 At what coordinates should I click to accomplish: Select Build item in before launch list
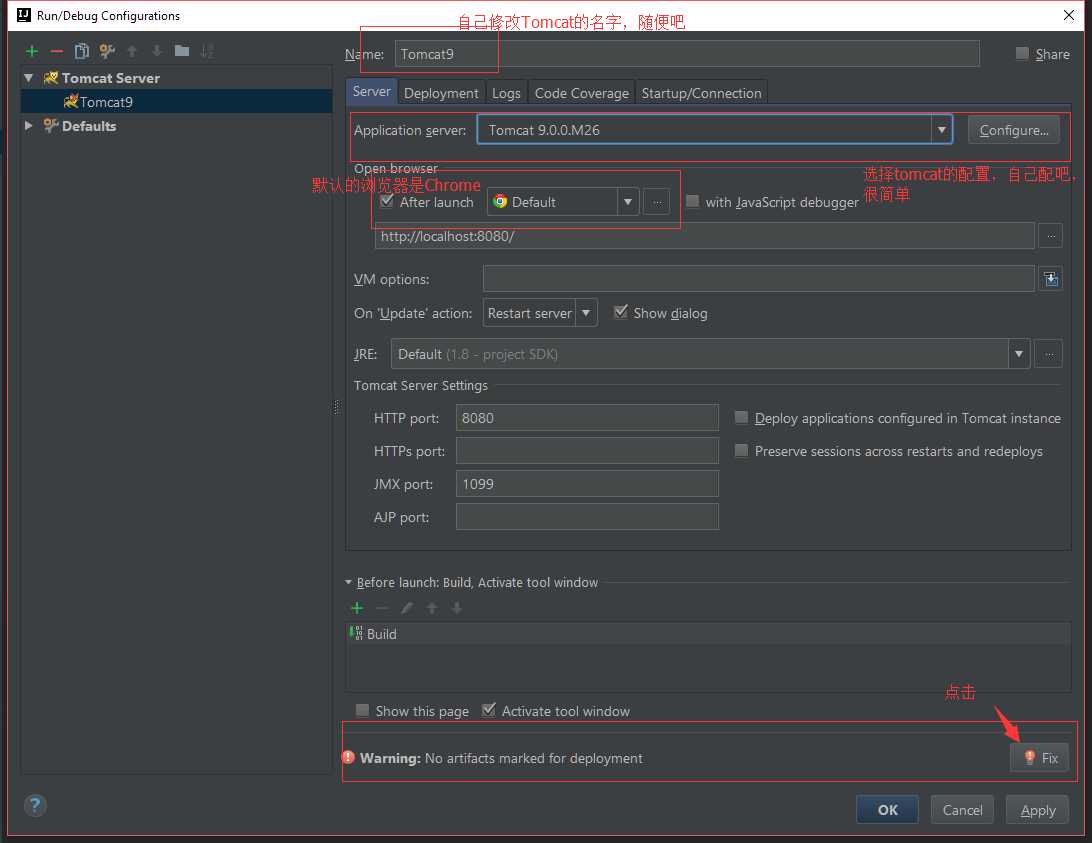[708, 633]
